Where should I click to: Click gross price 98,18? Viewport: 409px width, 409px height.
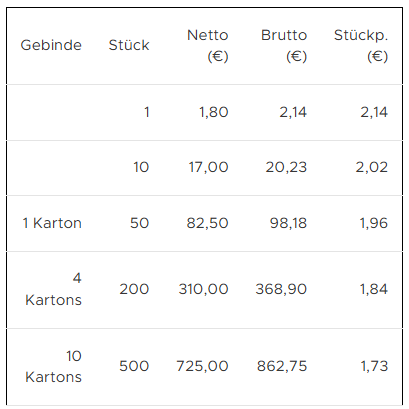click(288, 223)
